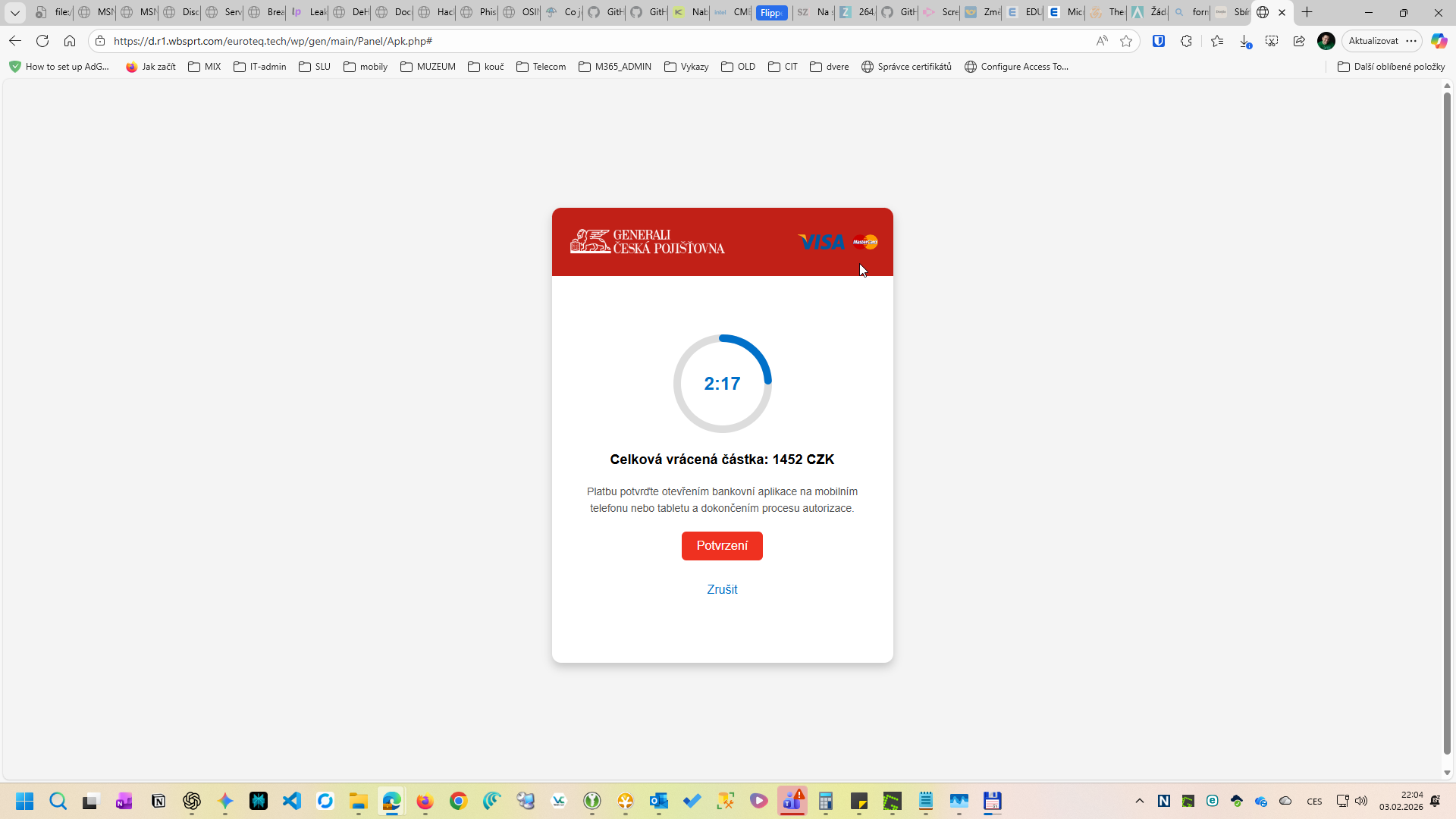
Task: Switch the CES keyboard language indicator
Action: (1315, 802)
